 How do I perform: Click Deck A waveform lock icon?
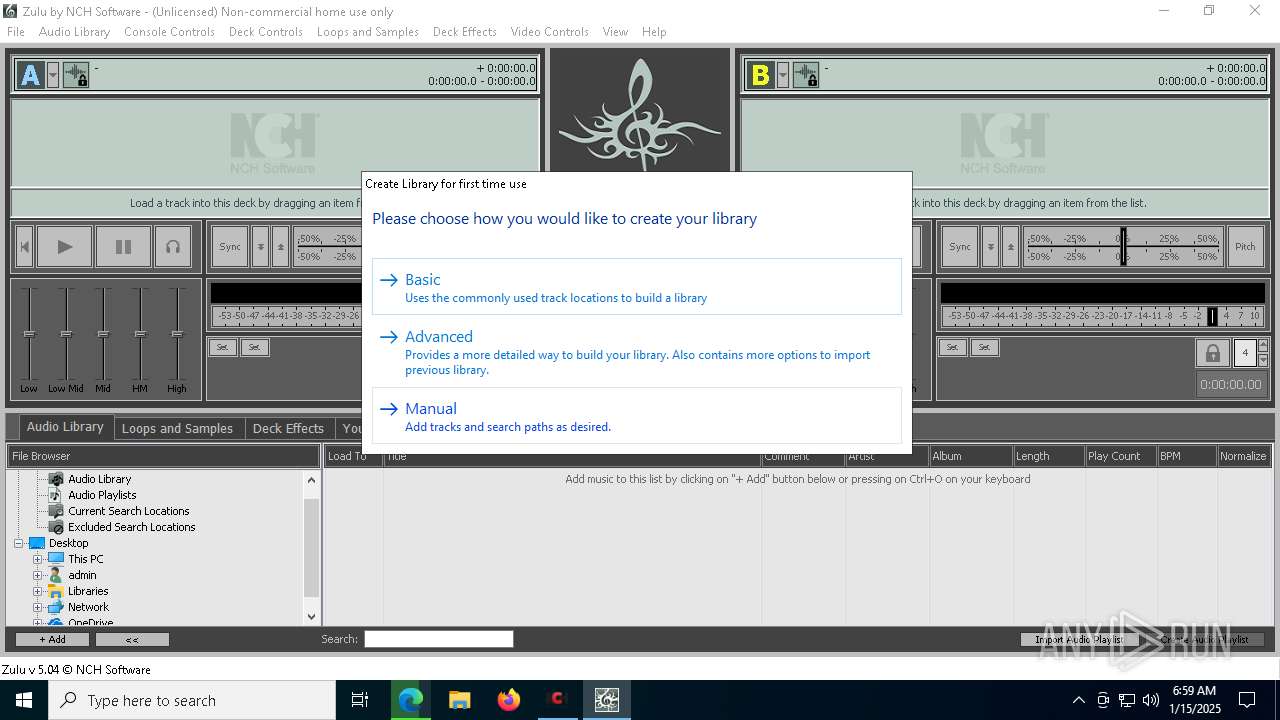76,75
